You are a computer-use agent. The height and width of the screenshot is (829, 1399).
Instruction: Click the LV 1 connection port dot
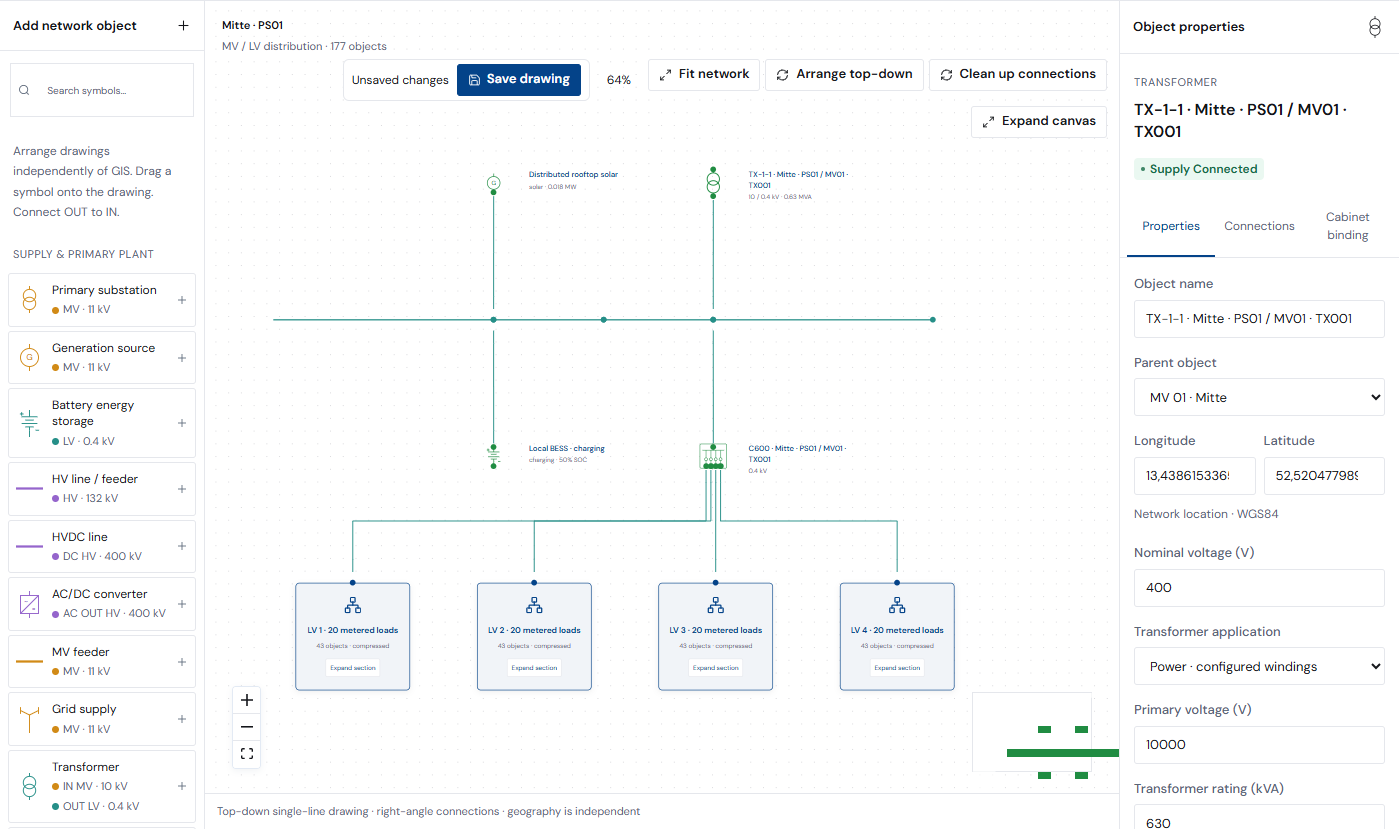click(x=353, y=582)
